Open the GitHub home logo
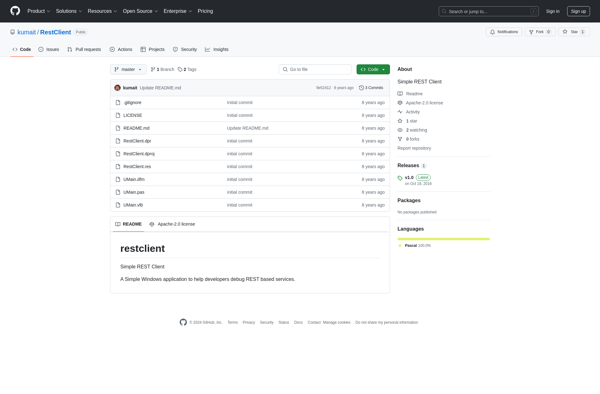The image size is (600, 394). pyautogui.click(x=15, y=11)
